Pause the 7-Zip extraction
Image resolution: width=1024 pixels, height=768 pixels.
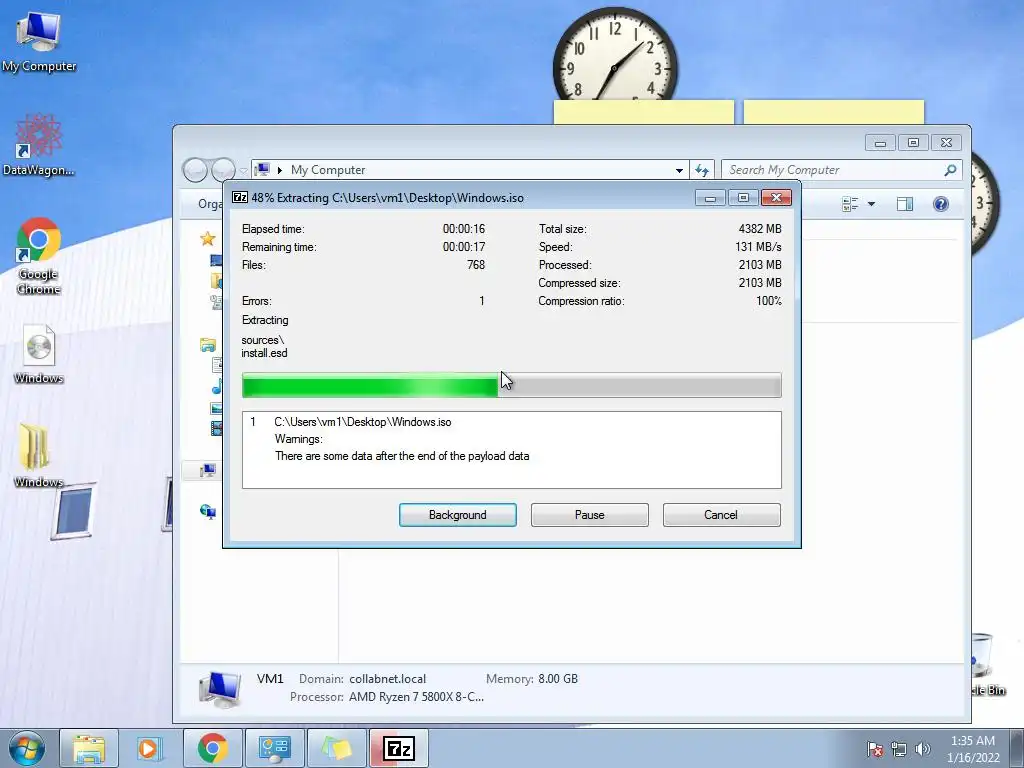[589, 515]
